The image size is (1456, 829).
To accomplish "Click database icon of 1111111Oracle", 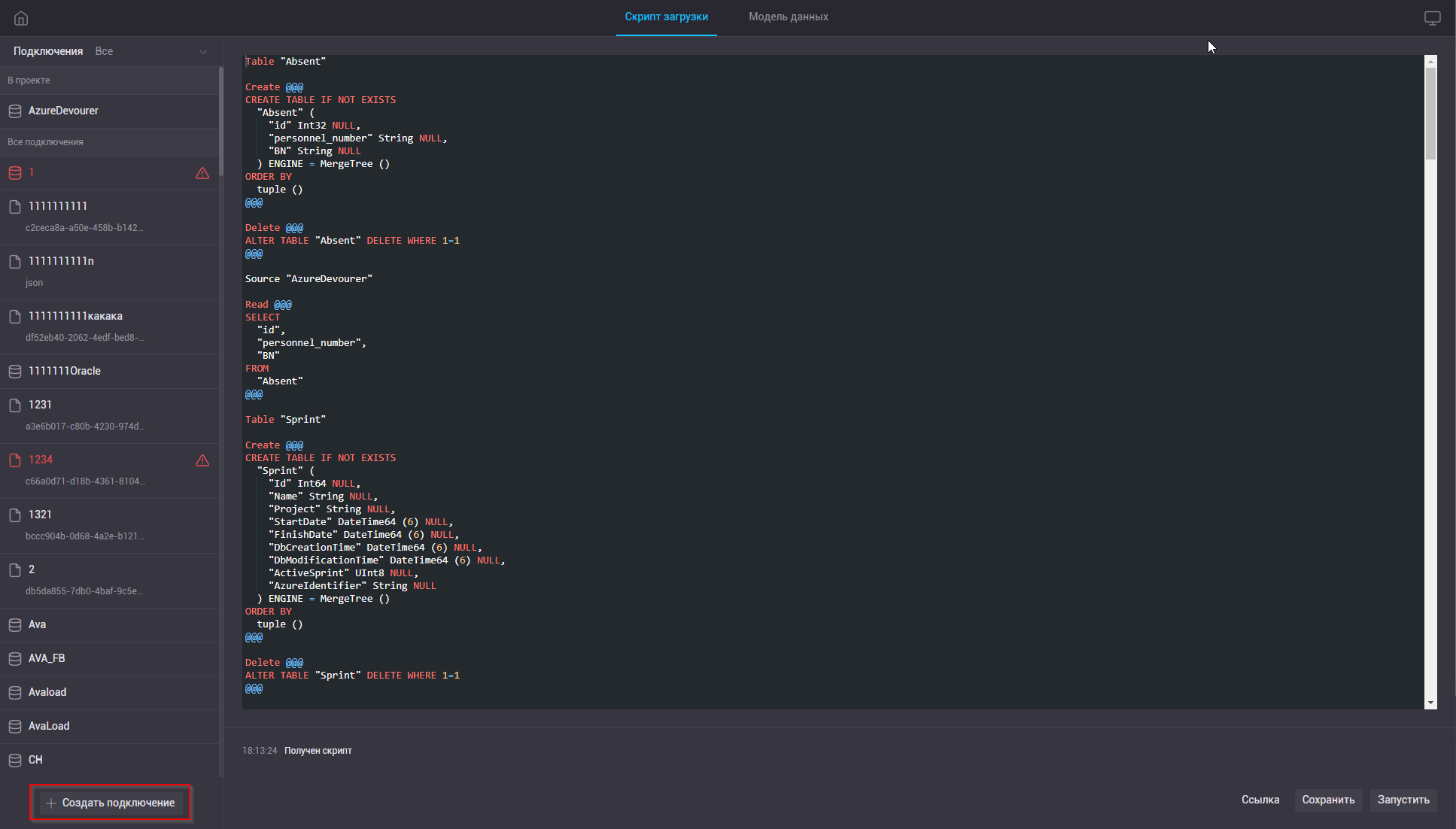I will click(x=15, y=372).
